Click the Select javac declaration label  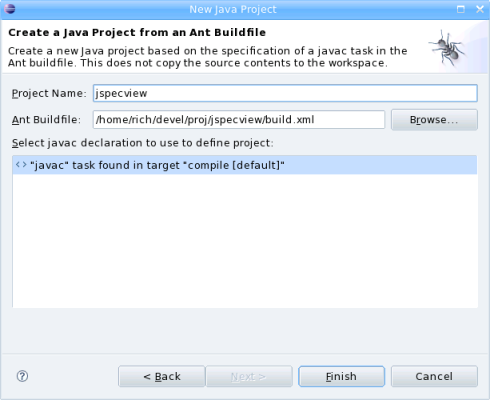tap(143, 143)
